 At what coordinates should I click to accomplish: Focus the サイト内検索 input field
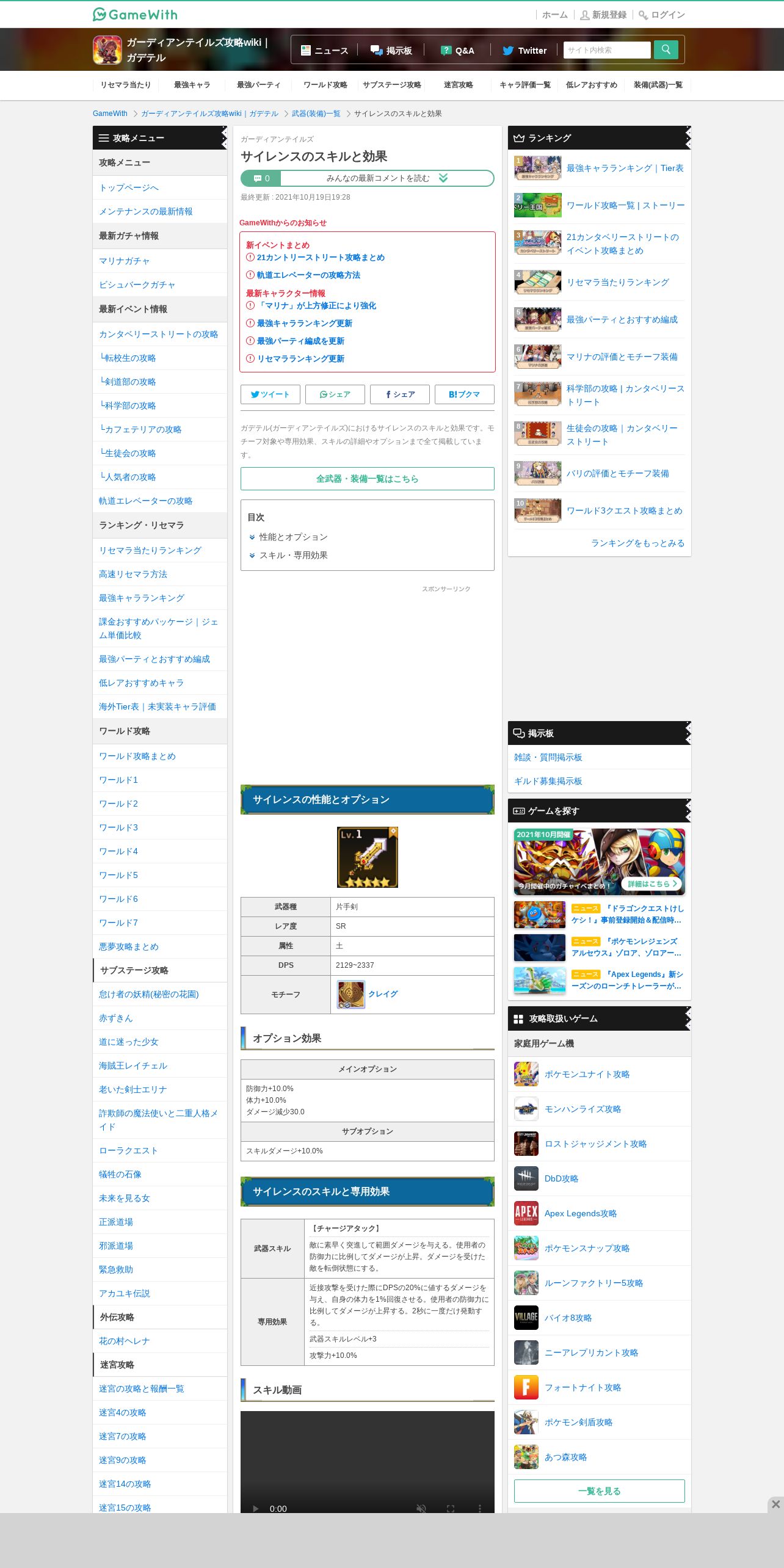[x=608, y=50]
